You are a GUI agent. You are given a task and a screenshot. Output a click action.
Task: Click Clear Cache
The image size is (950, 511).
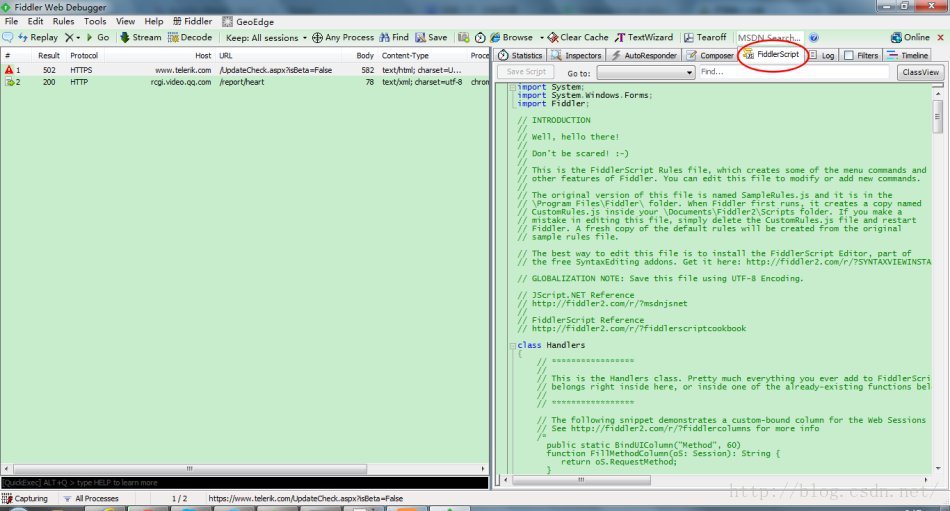pos(578,38)
